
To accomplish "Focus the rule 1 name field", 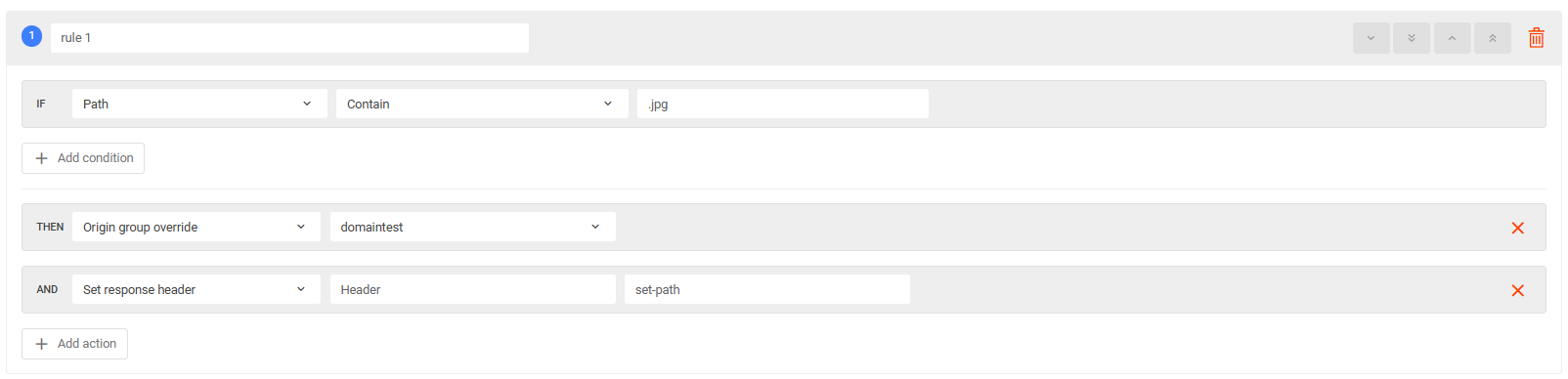I will pyautogui.click(x=289, y=38).
